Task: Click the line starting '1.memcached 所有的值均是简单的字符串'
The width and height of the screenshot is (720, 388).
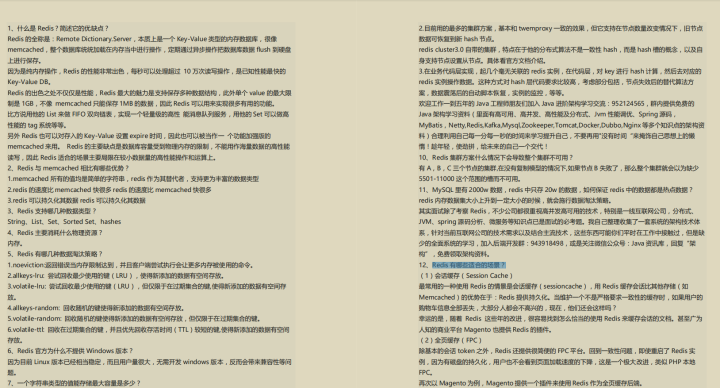Action: [x=133, y=179]
